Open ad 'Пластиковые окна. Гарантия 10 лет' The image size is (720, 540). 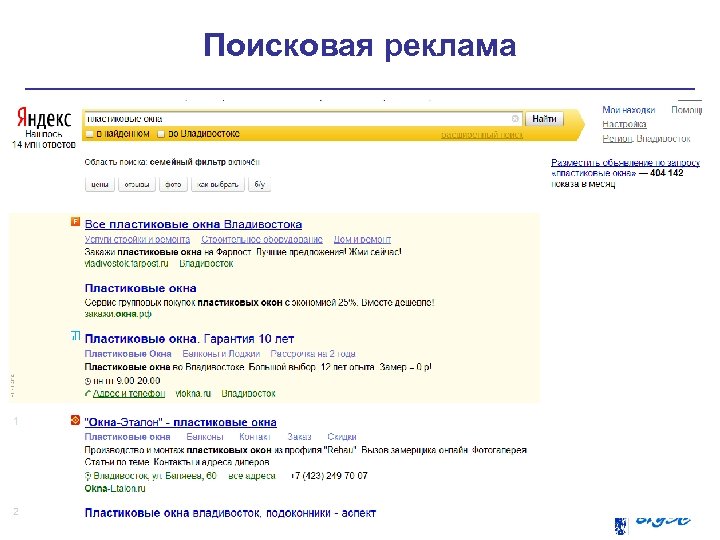[189, 339]
